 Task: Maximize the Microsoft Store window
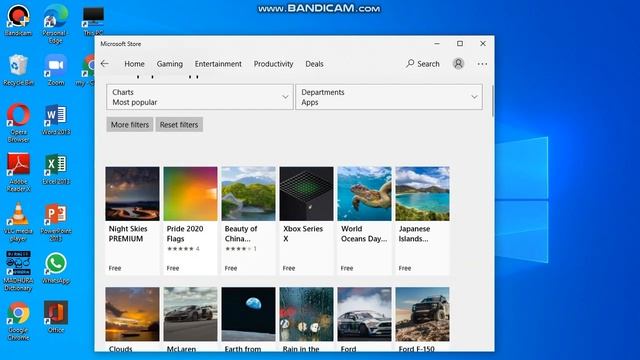click(x=460, y=44)
